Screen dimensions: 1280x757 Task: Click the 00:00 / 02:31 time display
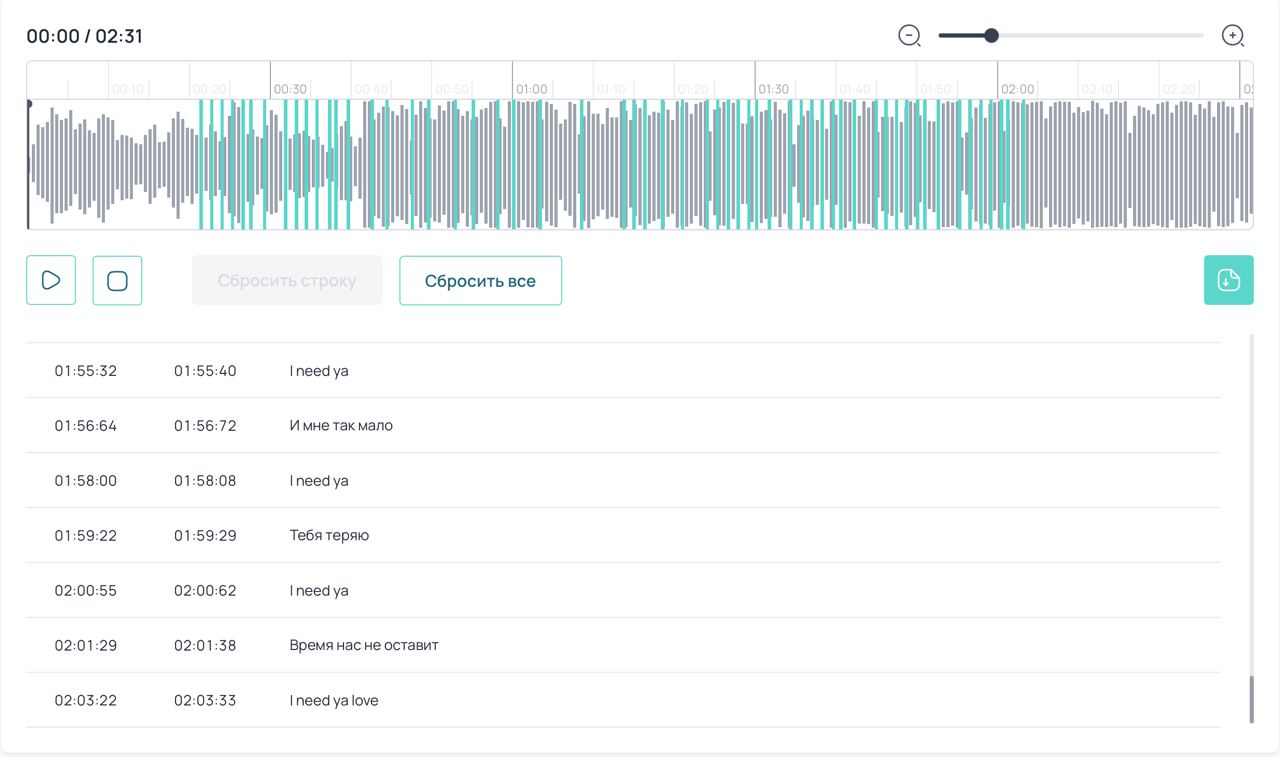[x=85, y=36]
